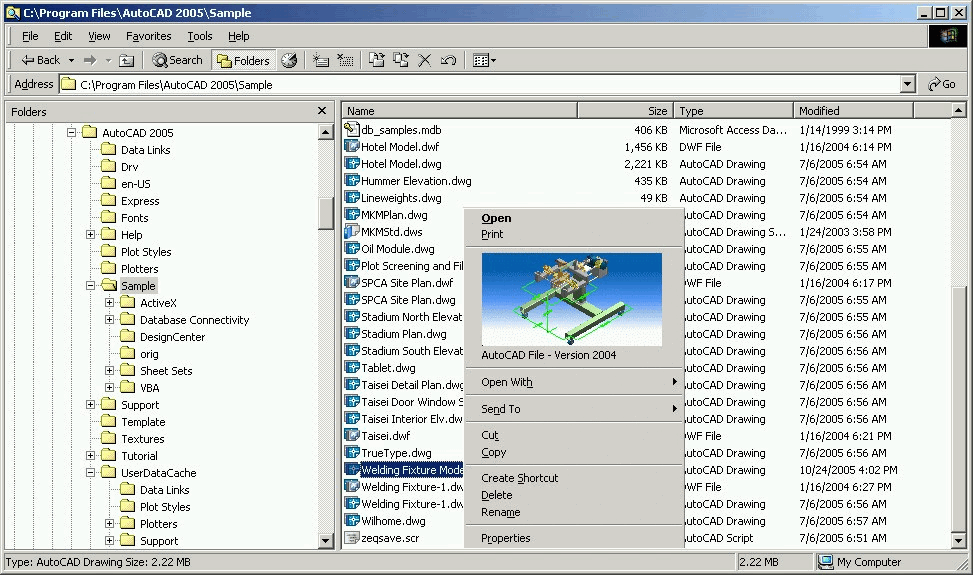This screenshot has height=575, width=973.
Task: Expand the VBA folder node
Action: point(110,388)
